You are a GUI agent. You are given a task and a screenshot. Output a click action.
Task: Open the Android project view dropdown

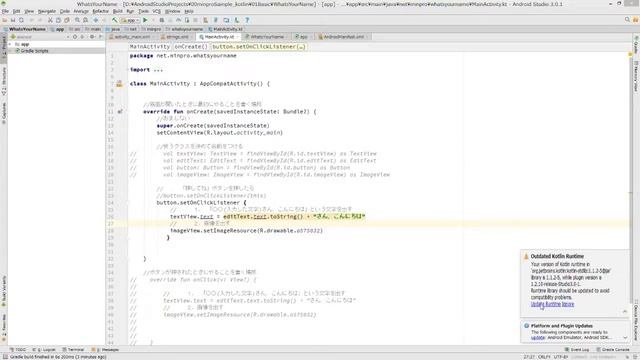39,37
